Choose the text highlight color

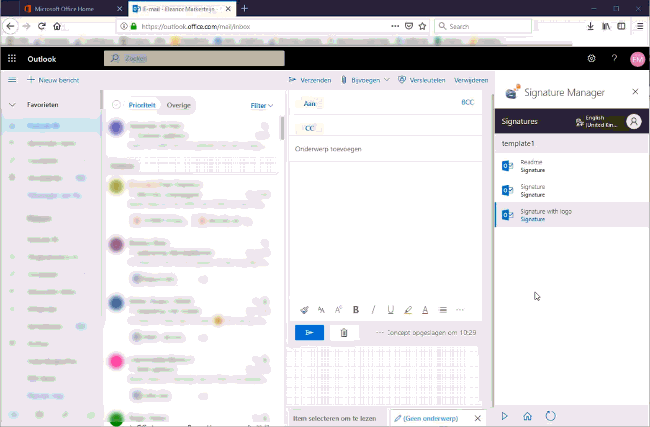click(408, 310)
